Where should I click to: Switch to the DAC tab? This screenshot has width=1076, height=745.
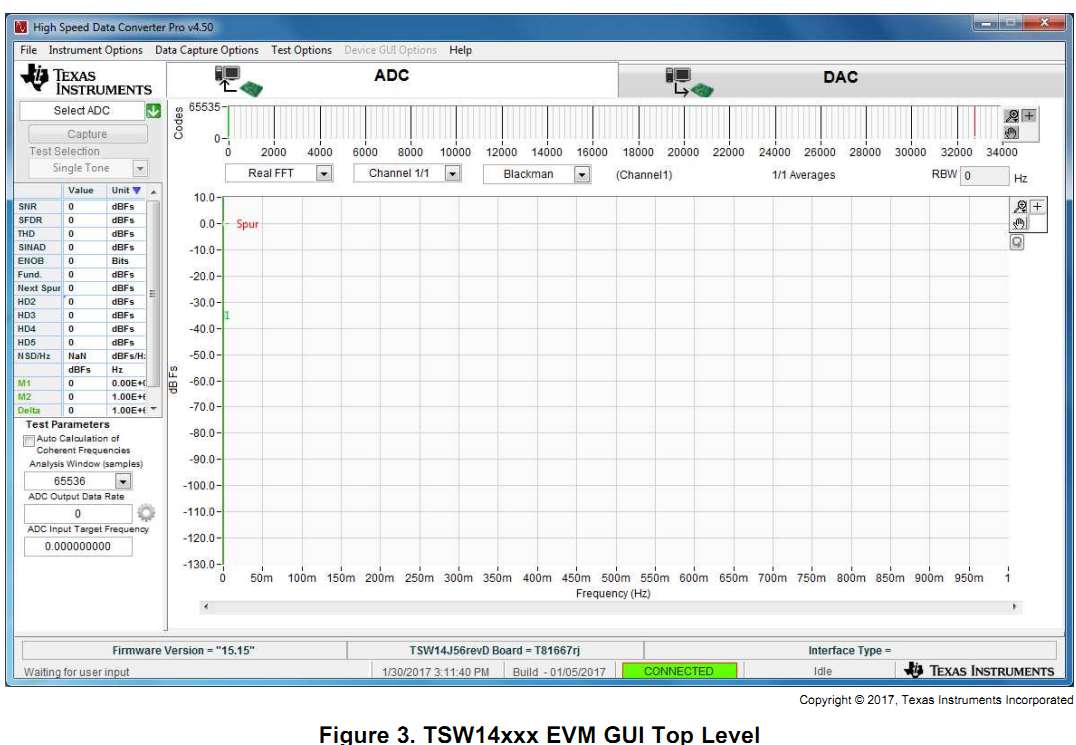(839, 78)
